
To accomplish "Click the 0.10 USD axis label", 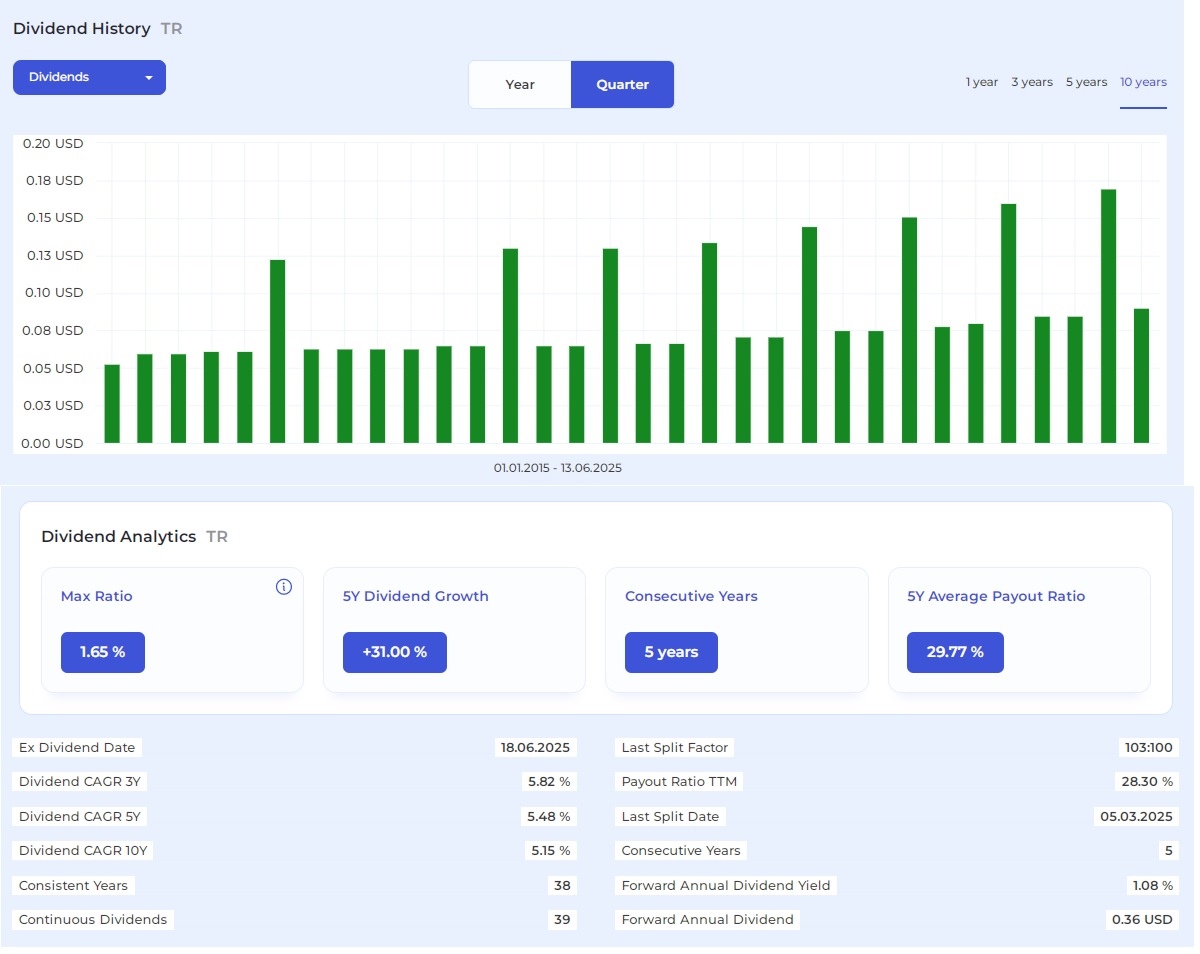I will [52, 293].
